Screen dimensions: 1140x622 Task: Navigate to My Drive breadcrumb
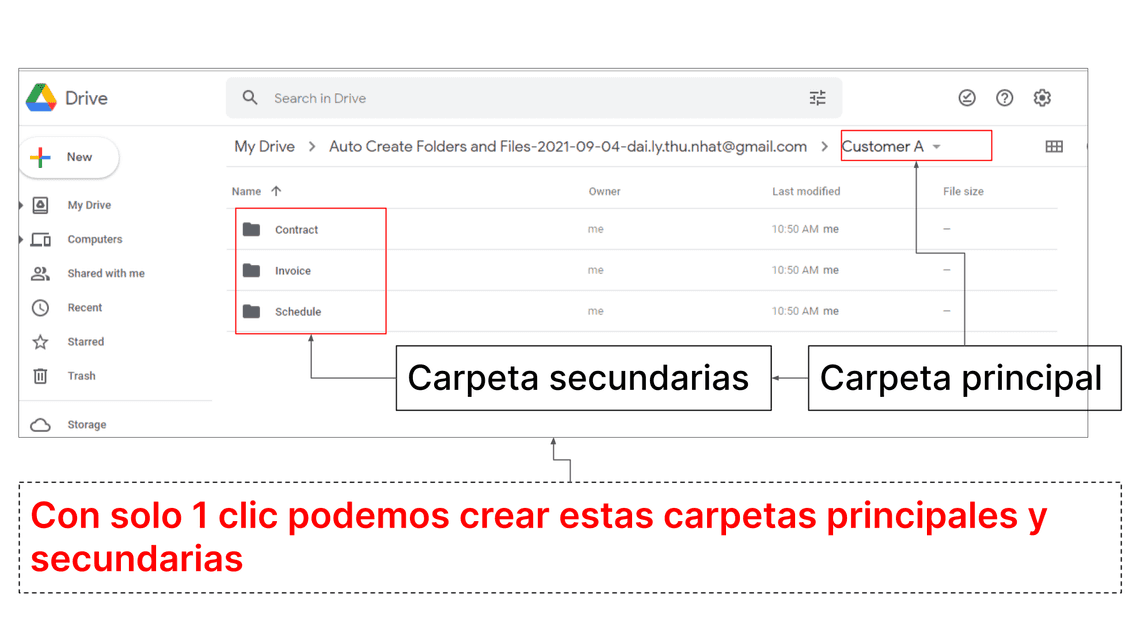click(x=264, y=147)
